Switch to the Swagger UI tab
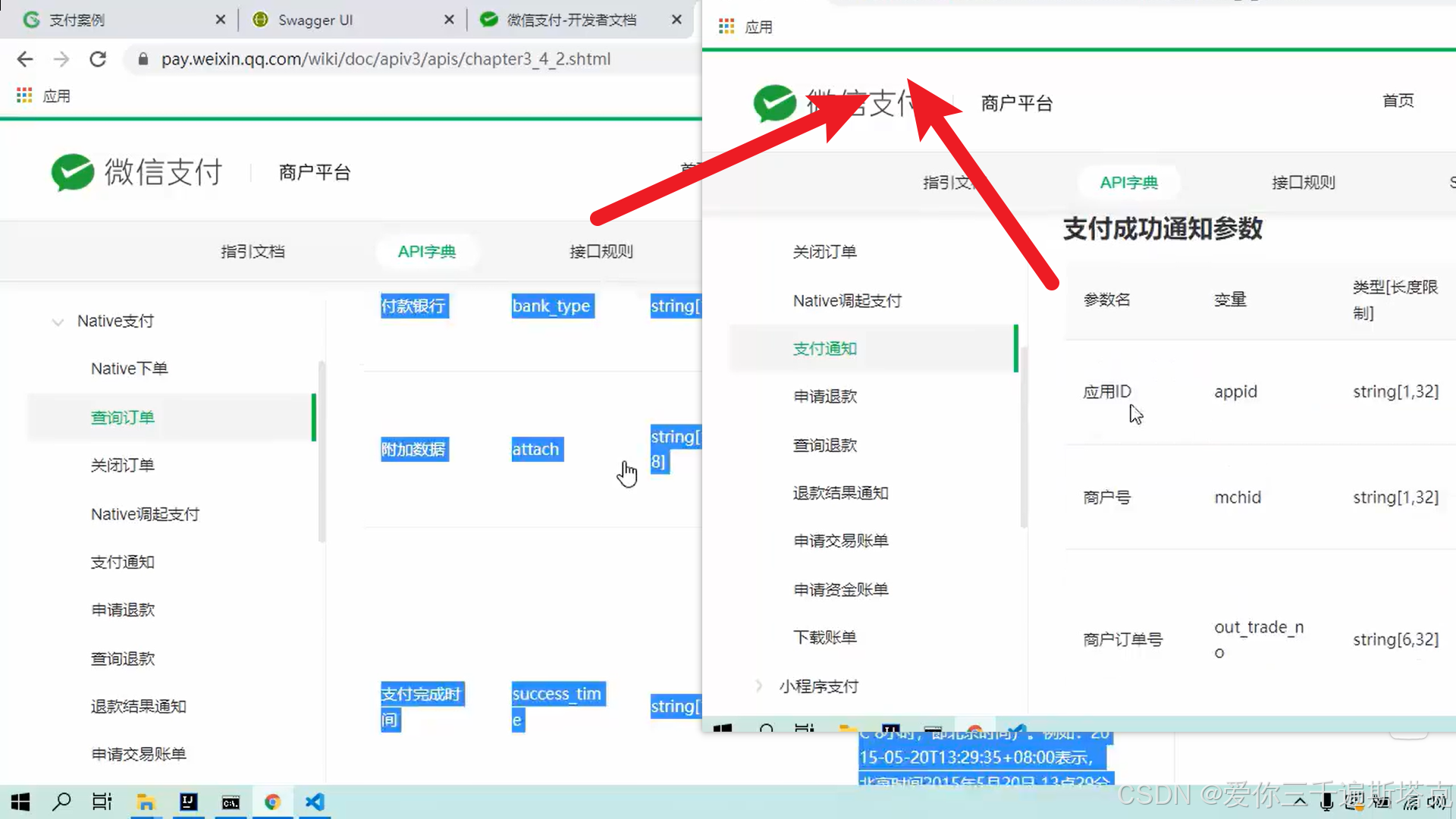This screenshot has width=1456, height=819. [315, 20]
